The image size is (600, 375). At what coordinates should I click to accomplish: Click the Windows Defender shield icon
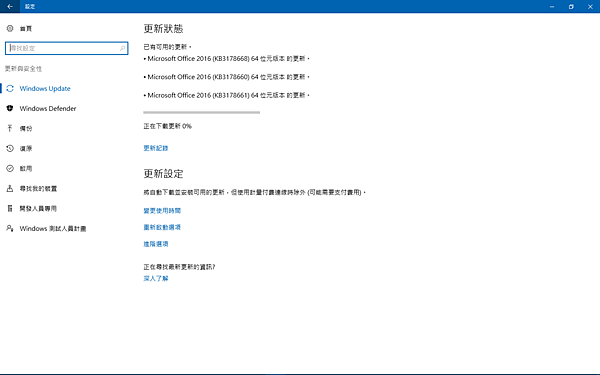coord(10,108)
